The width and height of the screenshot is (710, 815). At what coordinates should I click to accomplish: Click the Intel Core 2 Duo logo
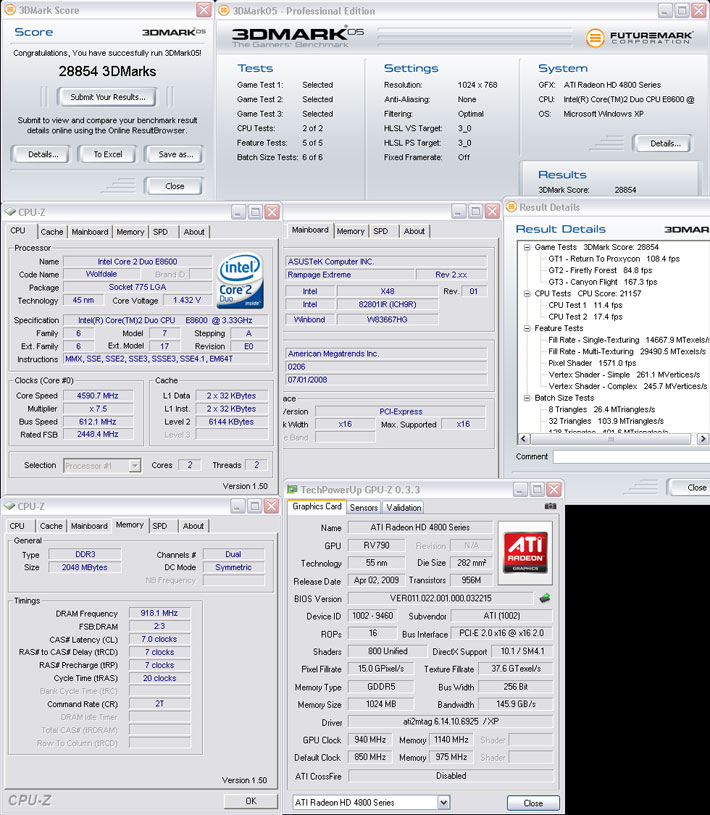point(240,281)
